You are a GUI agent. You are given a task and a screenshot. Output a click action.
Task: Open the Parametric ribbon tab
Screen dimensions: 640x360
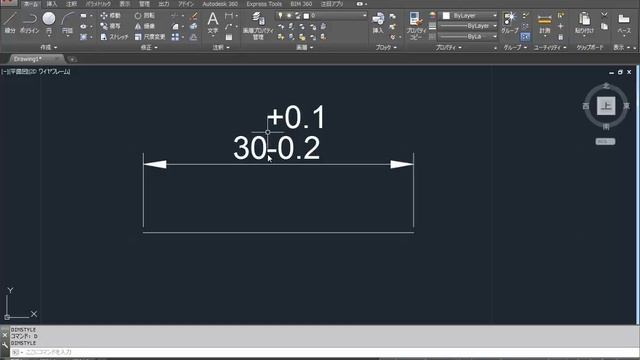pos(98,4)
